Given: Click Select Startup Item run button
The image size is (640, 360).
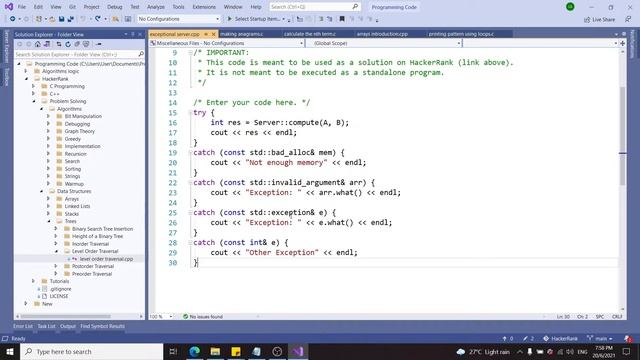Looking at the screenshot, I should pyautogui.click(x=256, y=19).
